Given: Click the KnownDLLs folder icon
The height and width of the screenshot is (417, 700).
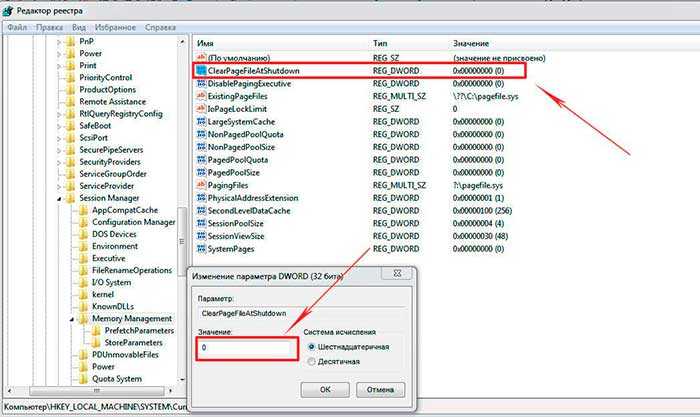Looking at the screenshot, I should [x=83, y=307].
